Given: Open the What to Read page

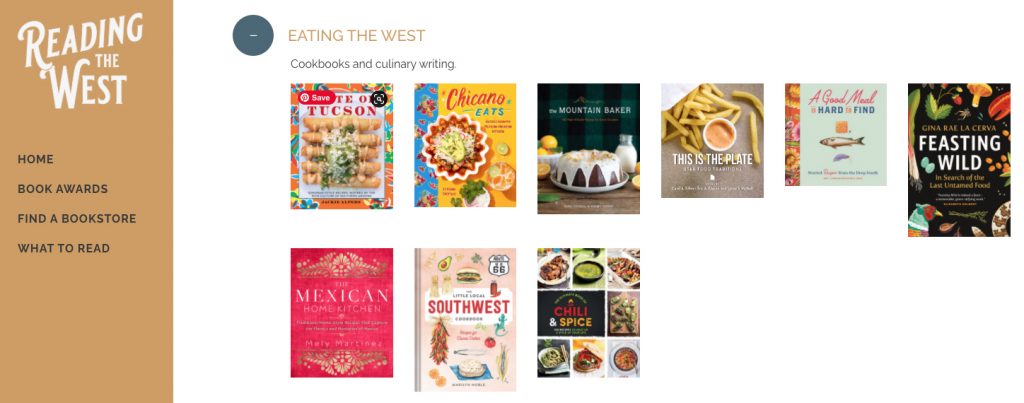Looking at the screenshot, I should (x=63, y=248).
